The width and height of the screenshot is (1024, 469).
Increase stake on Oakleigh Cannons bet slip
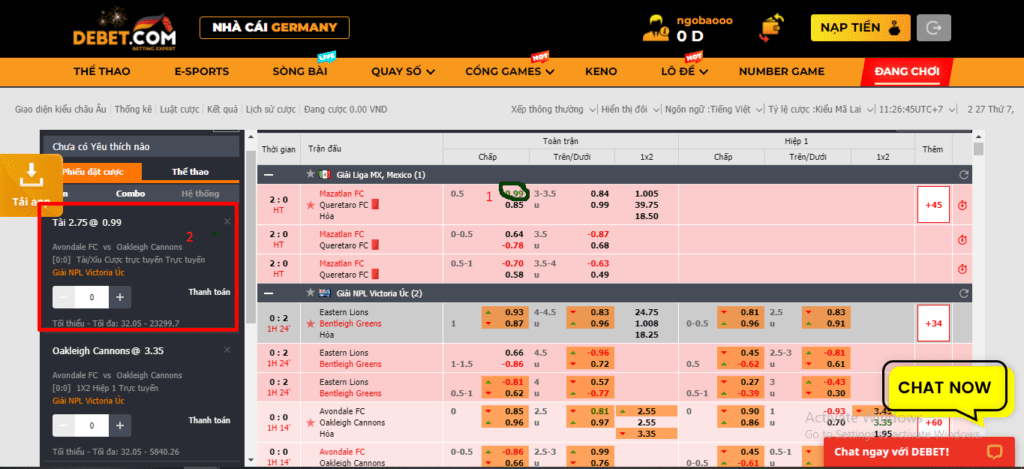[120, 426]
